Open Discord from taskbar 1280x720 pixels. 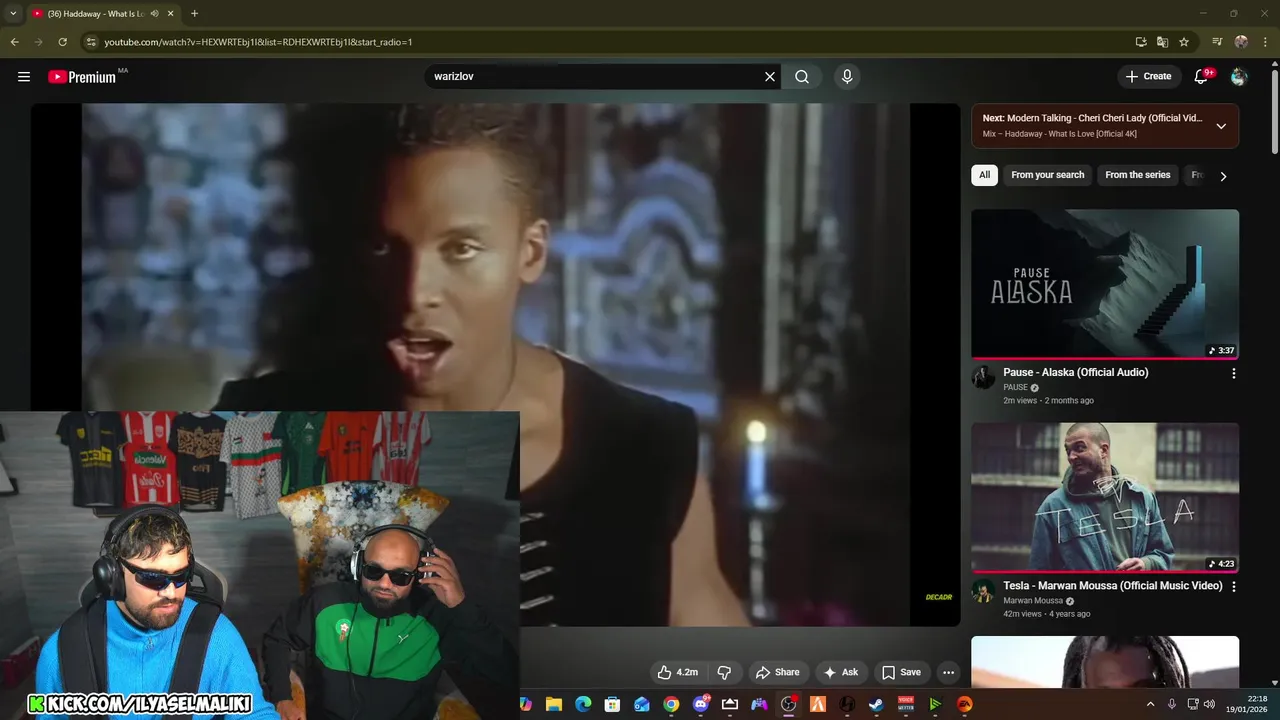(701, 704)
